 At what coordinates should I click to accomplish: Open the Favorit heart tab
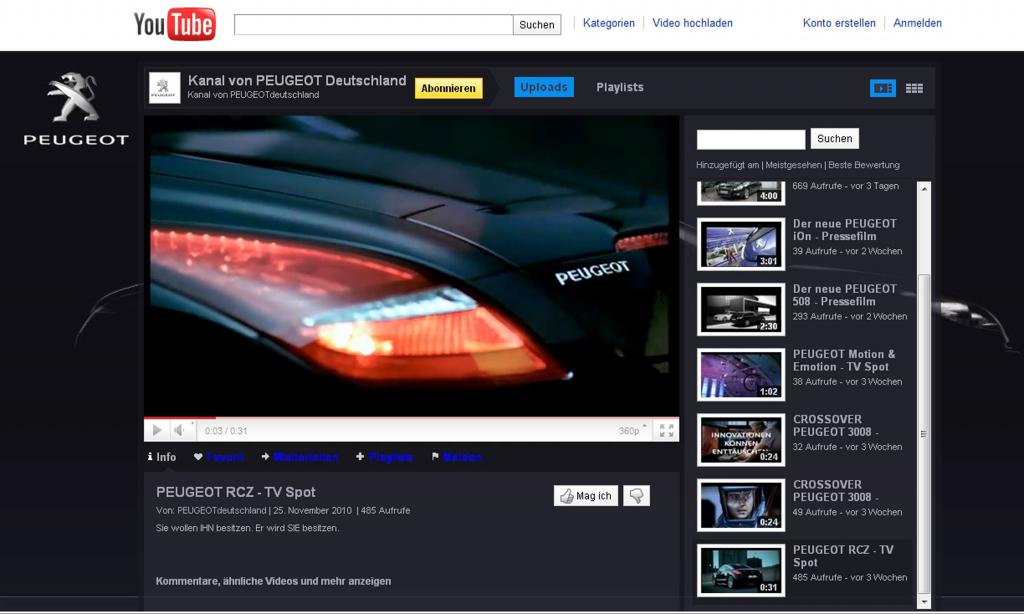coord(219,457)
